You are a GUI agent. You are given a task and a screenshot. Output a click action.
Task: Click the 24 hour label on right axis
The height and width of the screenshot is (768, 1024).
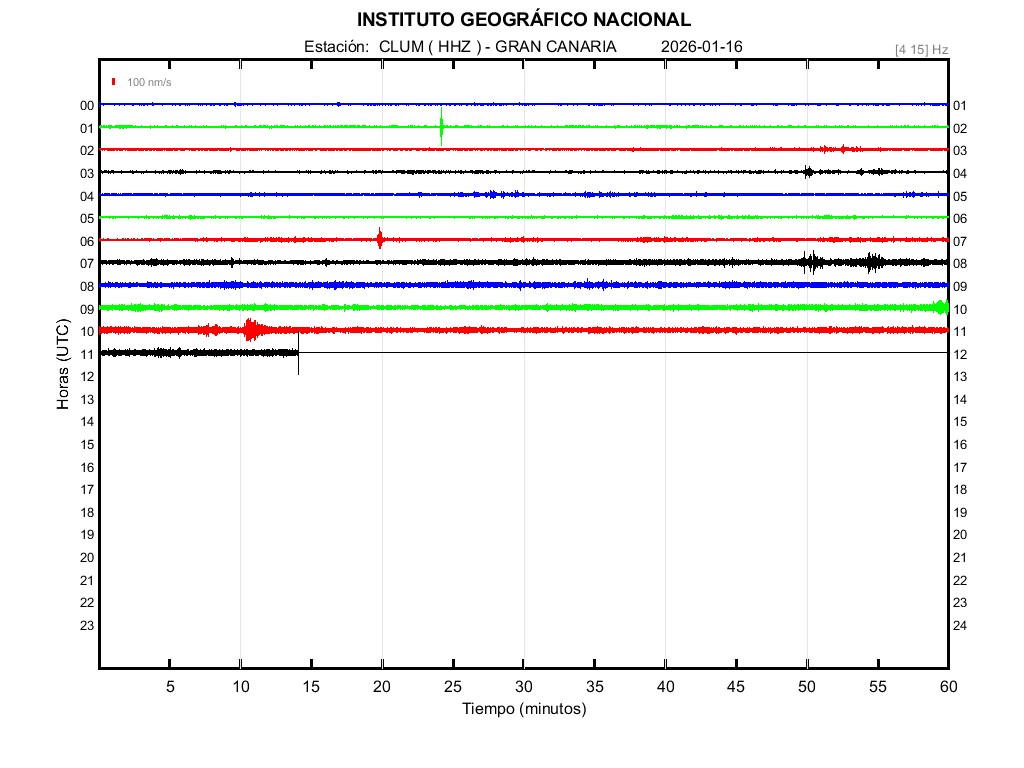(x=960, y=625)
